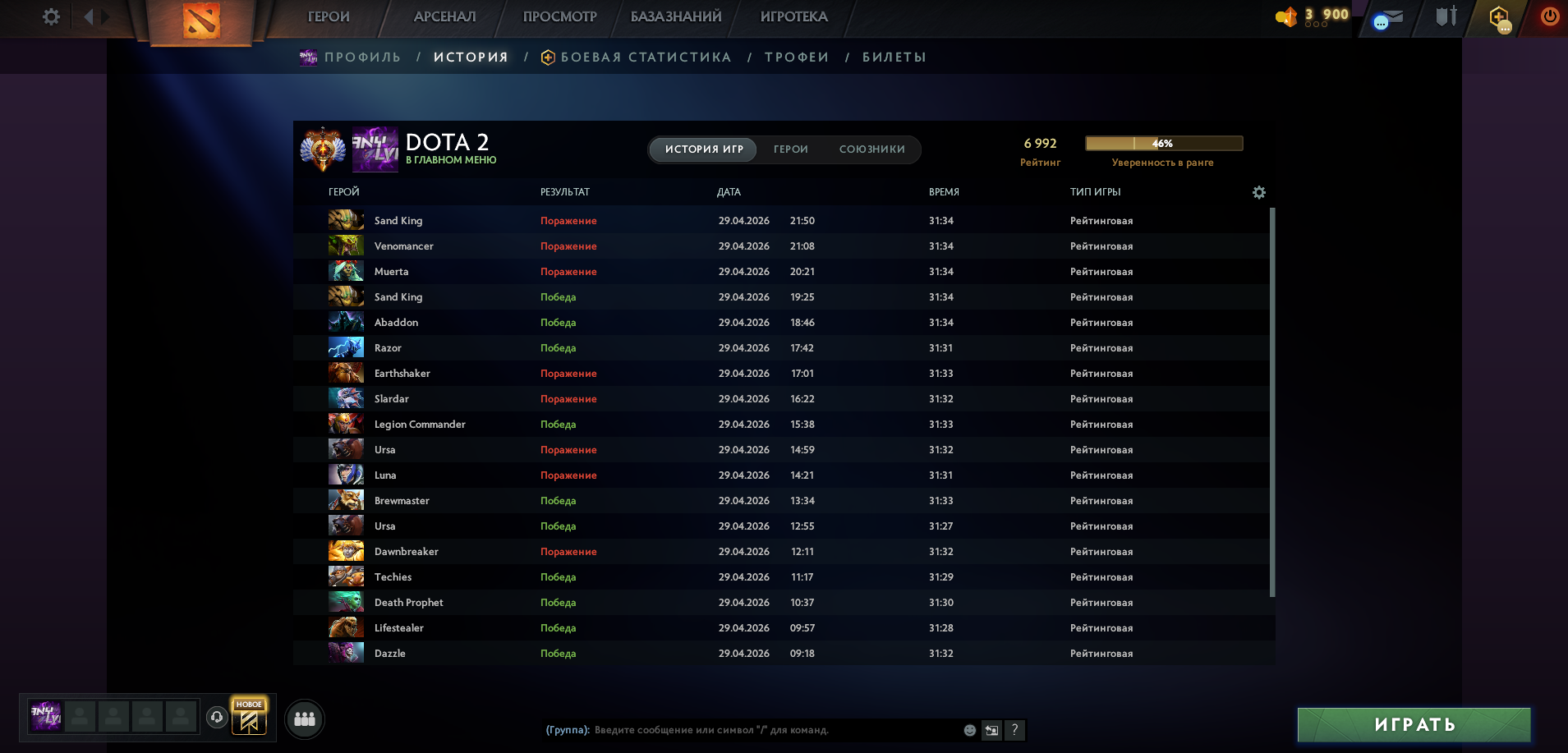This screenshot has width=1568, height=753.
Task: Switch to the ТРОФЕИ tab
Action: pyautogui.click(x=797, y=57)
